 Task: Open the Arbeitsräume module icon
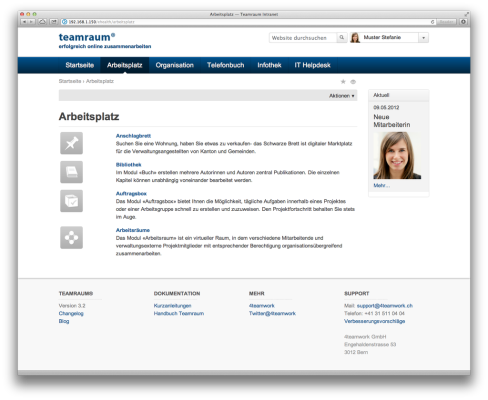pos(71,238)
